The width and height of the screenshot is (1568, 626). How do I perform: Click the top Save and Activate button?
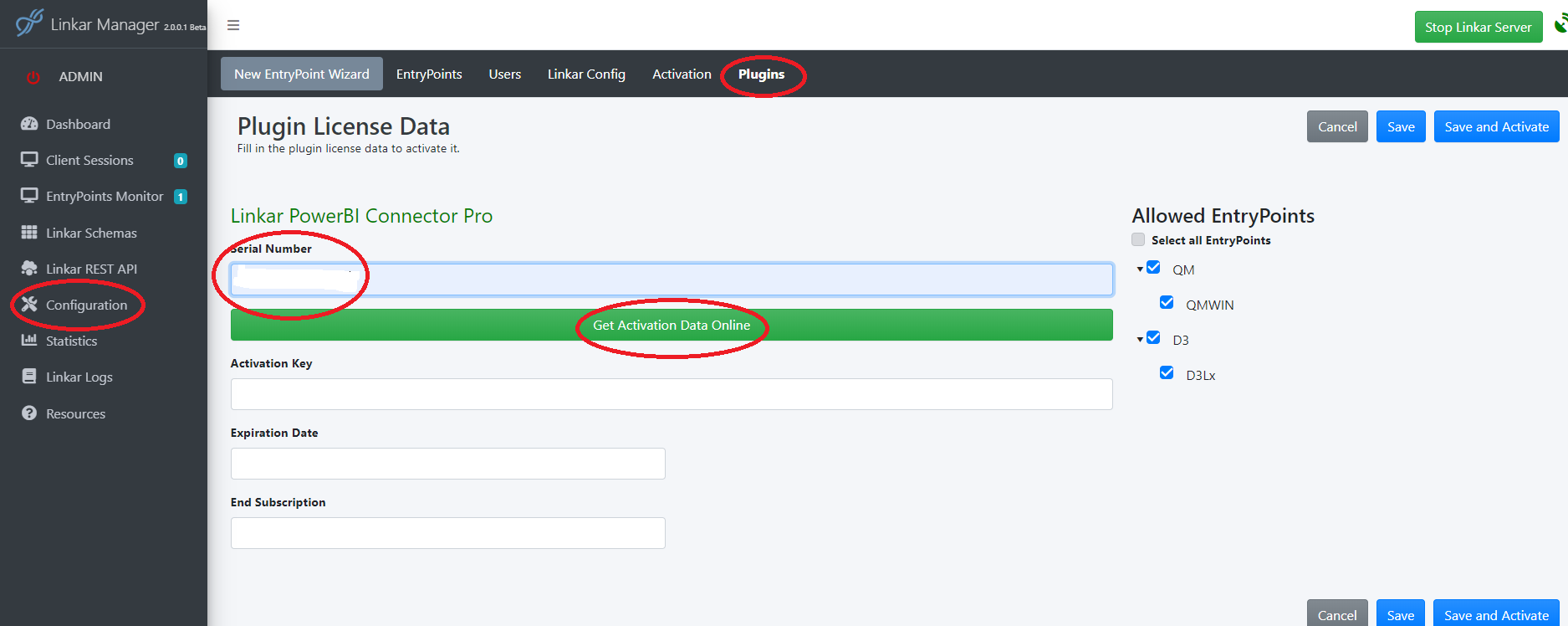(x=1497, y=126)
